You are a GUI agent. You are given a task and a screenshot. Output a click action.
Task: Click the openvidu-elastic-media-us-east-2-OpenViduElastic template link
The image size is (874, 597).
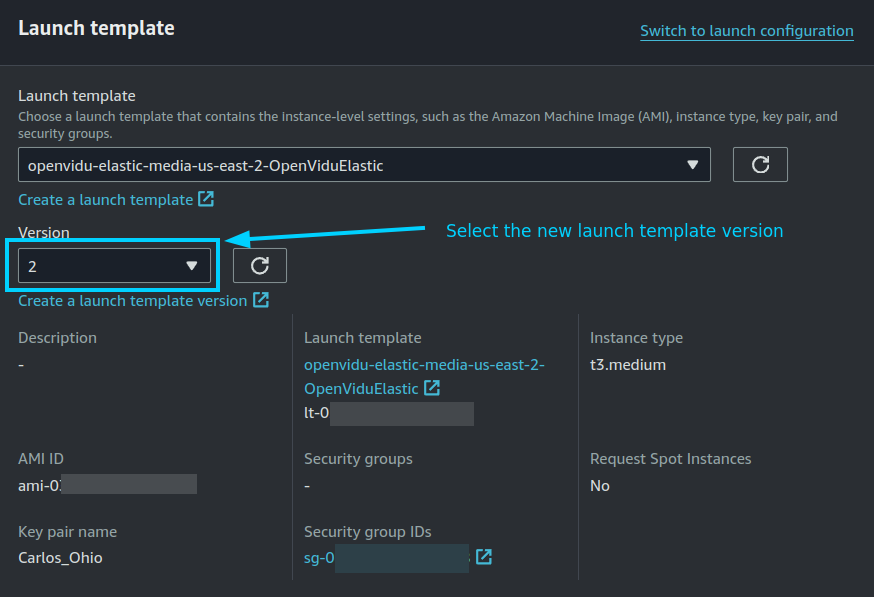pos(424,376)
